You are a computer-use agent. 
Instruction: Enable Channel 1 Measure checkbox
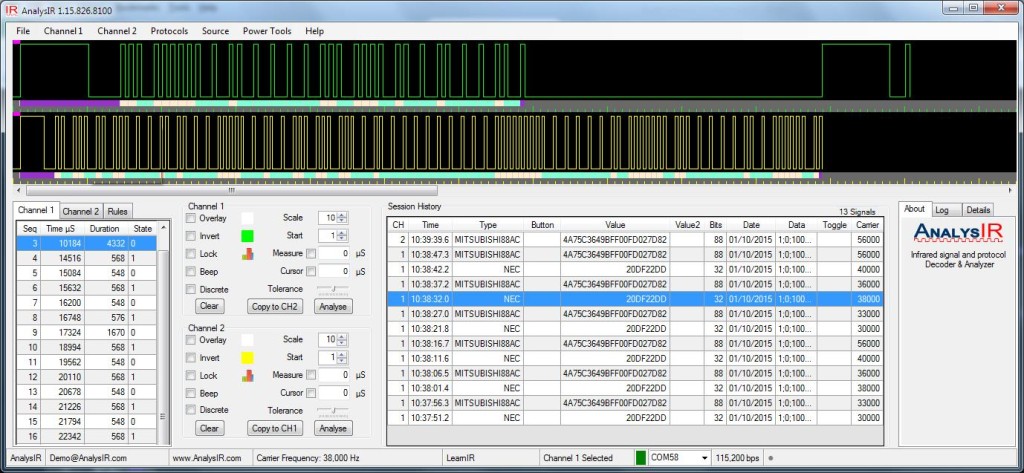click(x=311, y=253)
